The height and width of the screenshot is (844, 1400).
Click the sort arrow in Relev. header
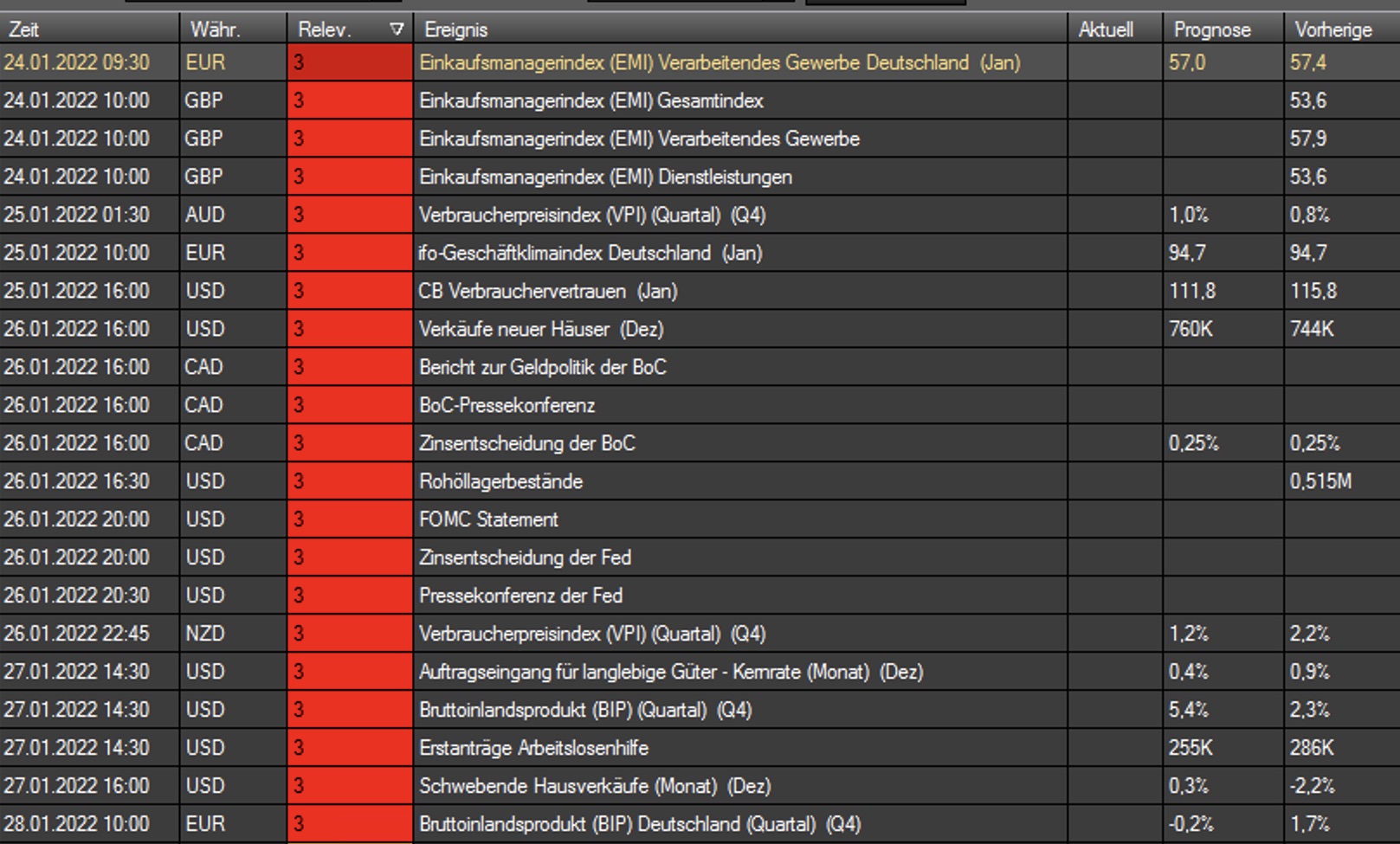pyautogui.click(x=397, y=29)
